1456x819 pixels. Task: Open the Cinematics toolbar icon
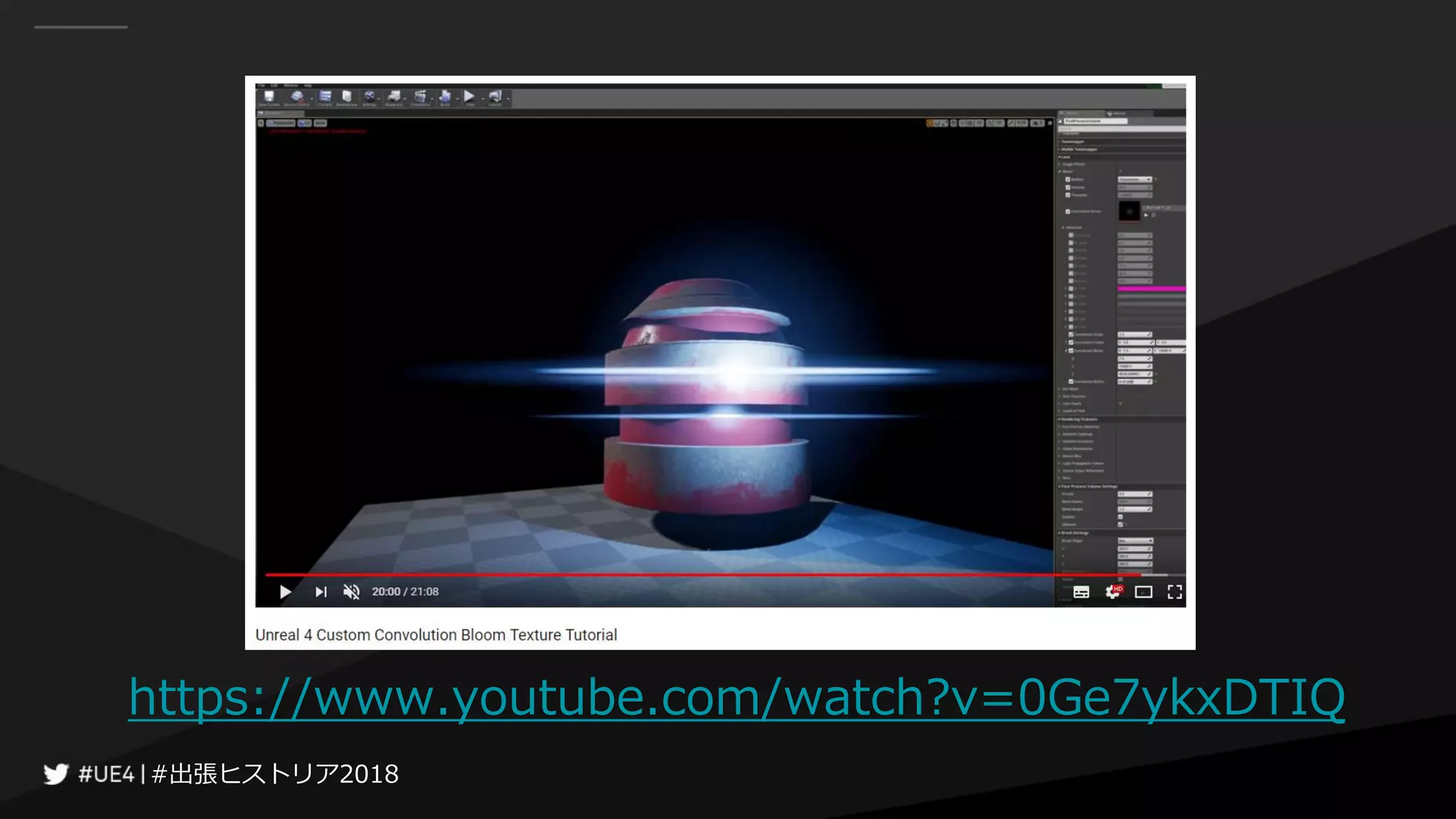420,97
